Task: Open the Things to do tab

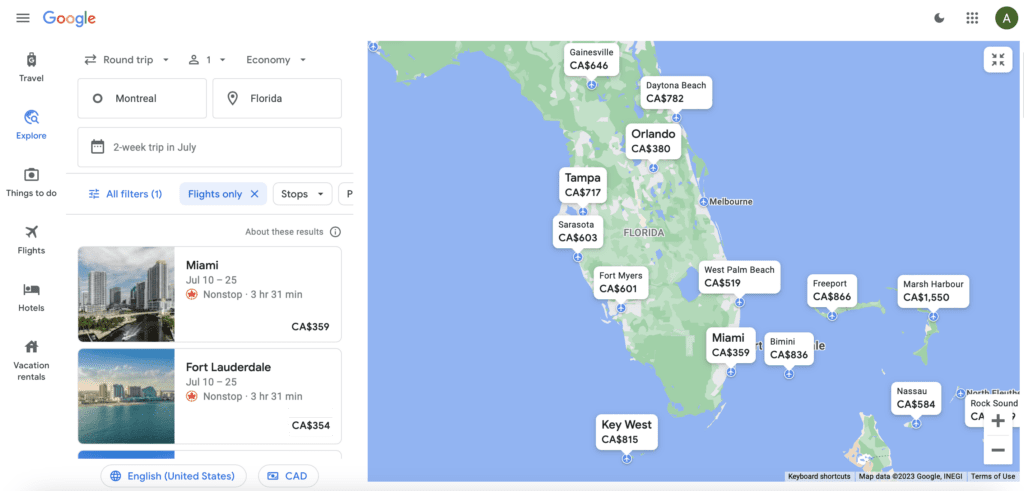Action: pyautogui.click(x=31, y=182)
